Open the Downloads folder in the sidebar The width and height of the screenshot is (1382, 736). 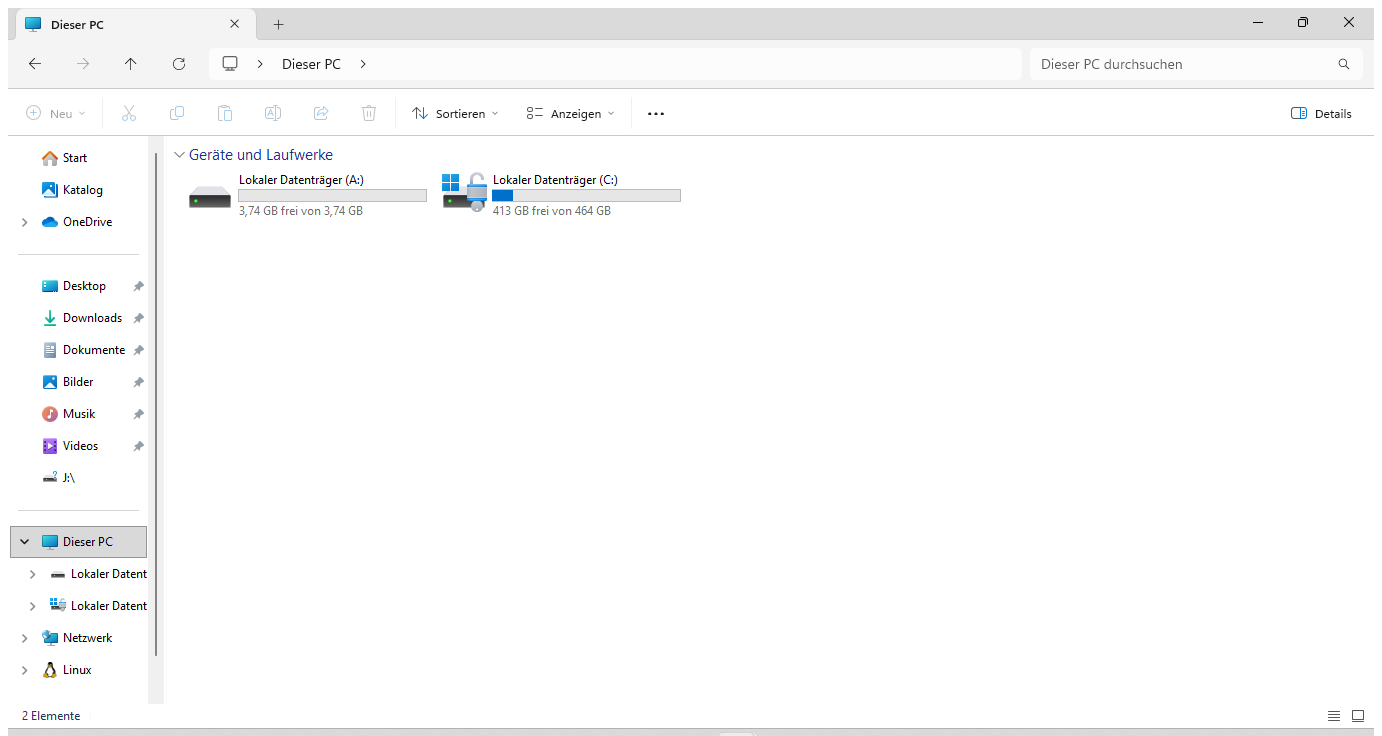click(90, 317)
